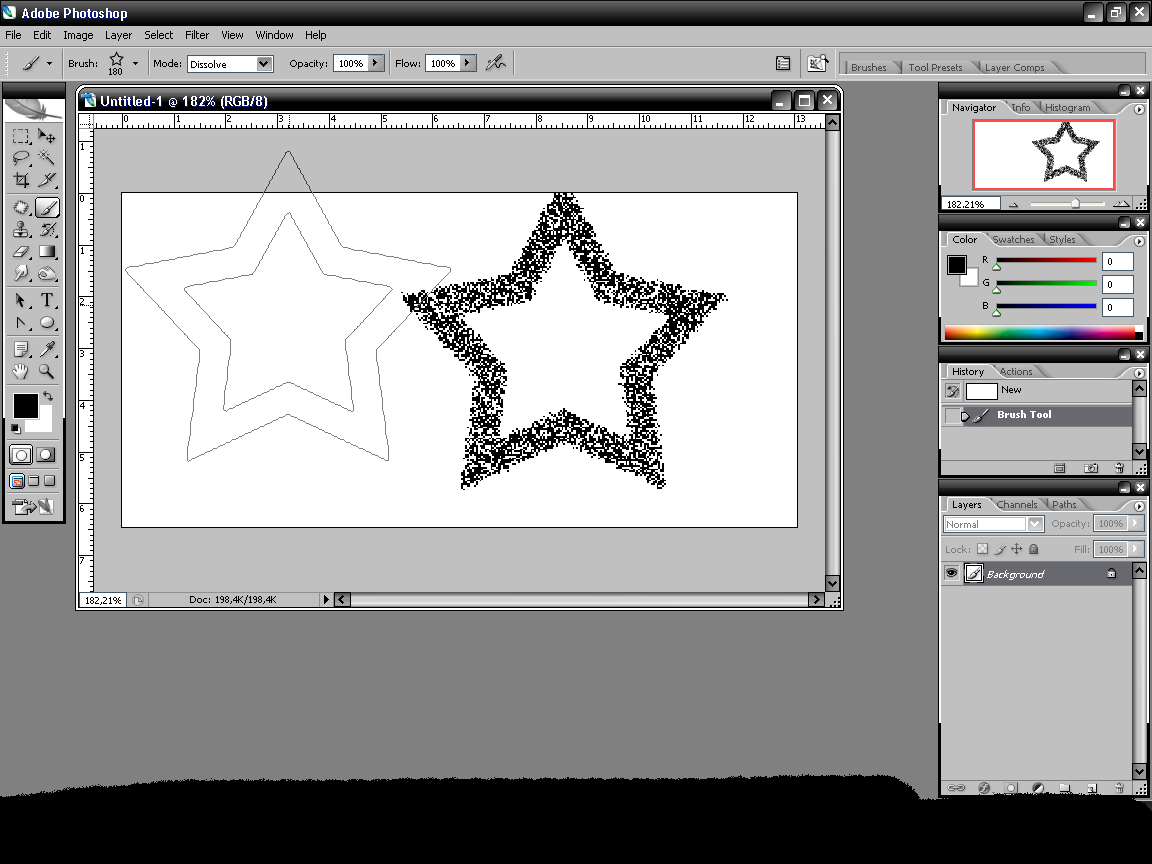Swap foreground and background colors
This screenshot has height=864, width=1152.
tap(48, 396)
